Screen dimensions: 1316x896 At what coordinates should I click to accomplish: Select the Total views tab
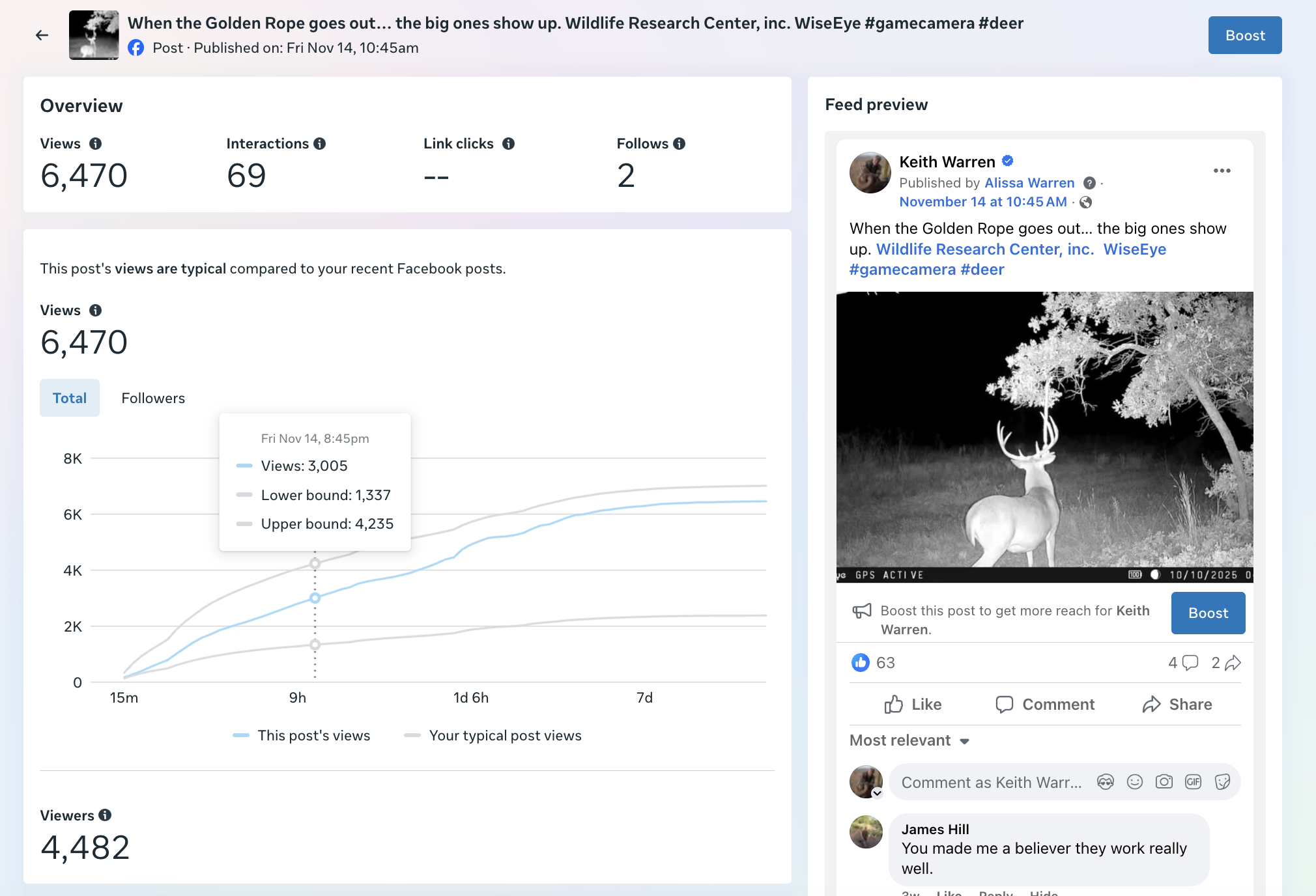click(70, 398)
